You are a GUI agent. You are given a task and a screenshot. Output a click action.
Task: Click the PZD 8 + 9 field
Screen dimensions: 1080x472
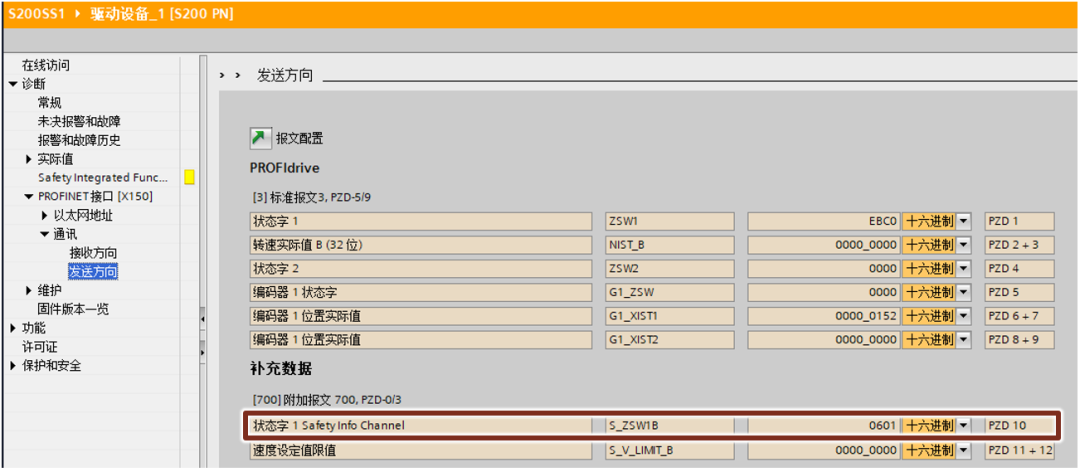pyautogui.click(x=1019, y=340)
